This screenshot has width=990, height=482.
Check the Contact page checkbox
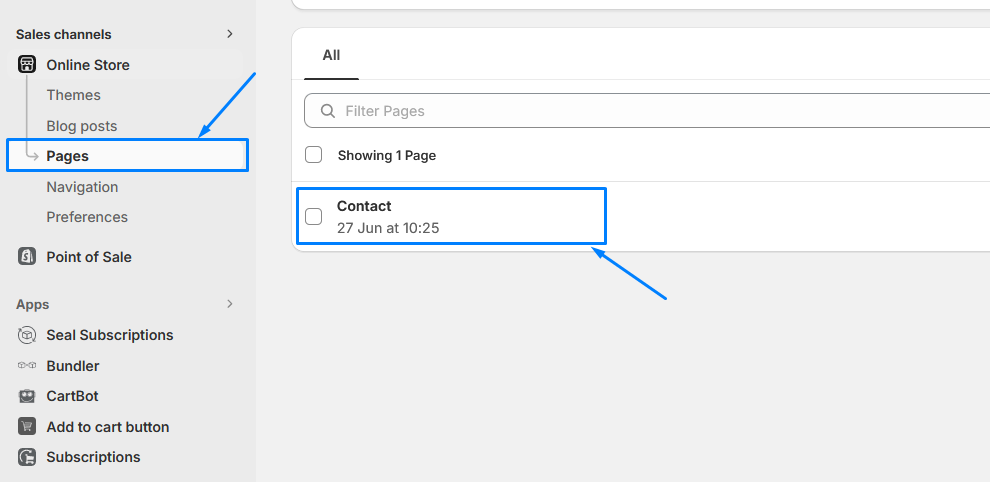(314, 216)
